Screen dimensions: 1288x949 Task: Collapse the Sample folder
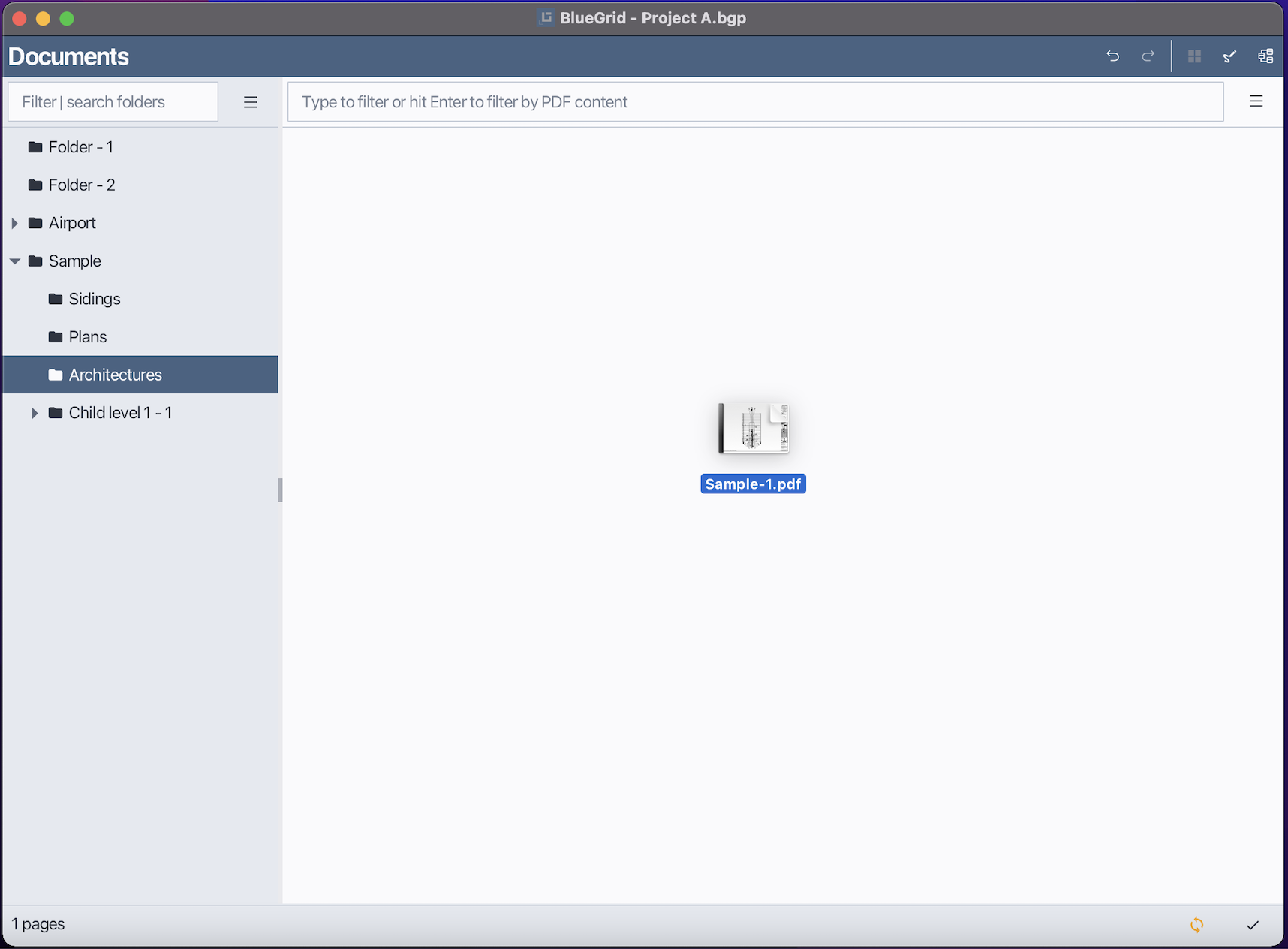click(14, 261)
